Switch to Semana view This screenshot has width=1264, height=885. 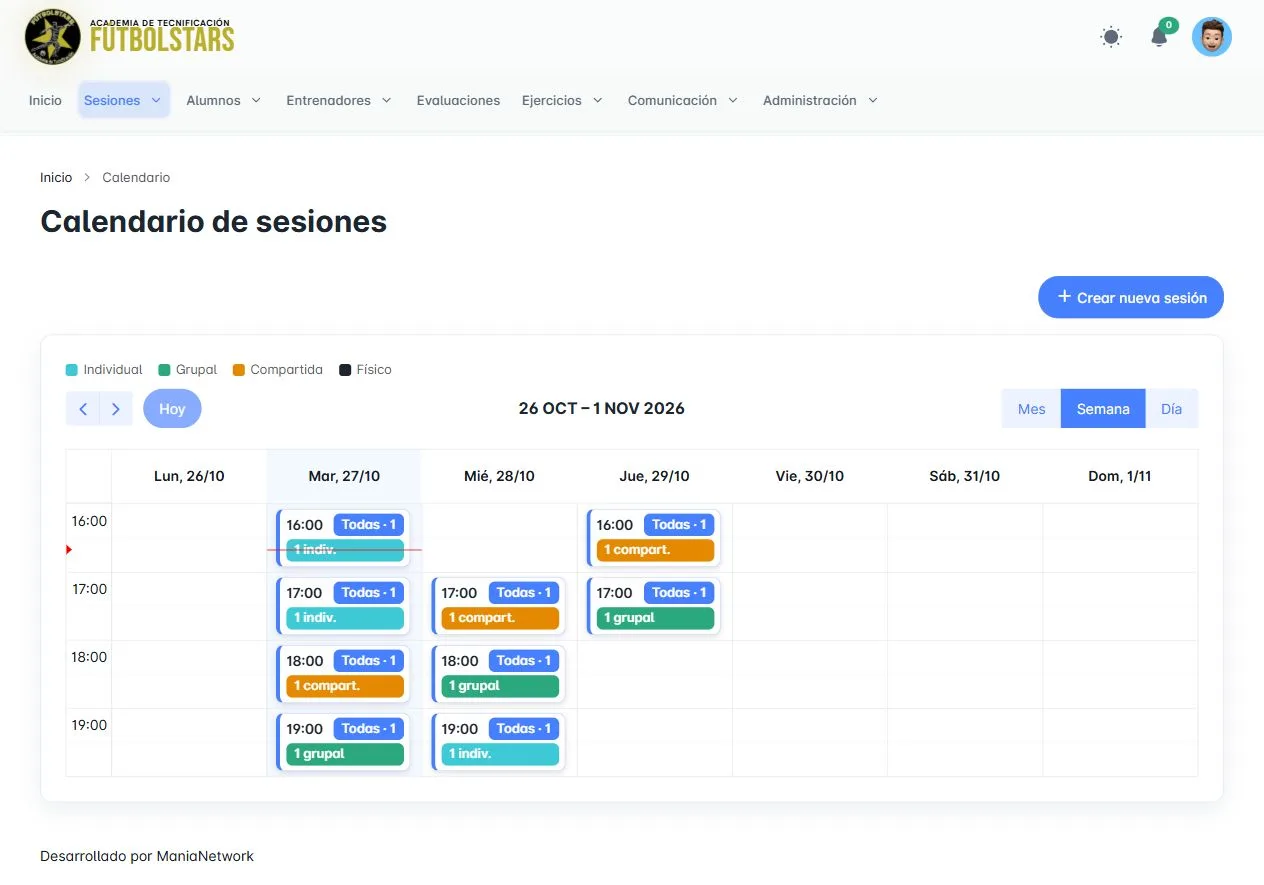(x=1103, y=409)
